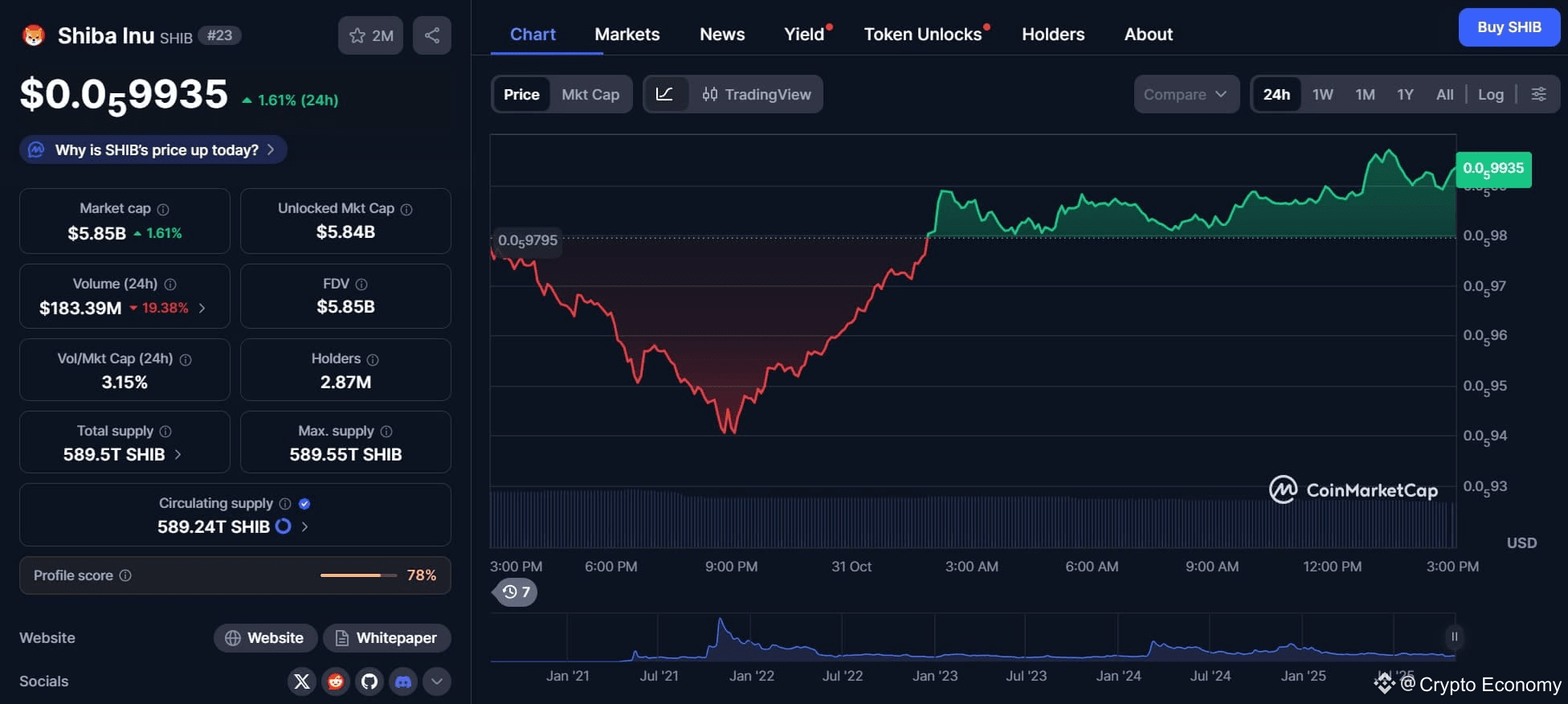Viewport: 1568px width, 704px height.
Task: Toggle the Log scale option
Action: click(x=1490, y=94)
